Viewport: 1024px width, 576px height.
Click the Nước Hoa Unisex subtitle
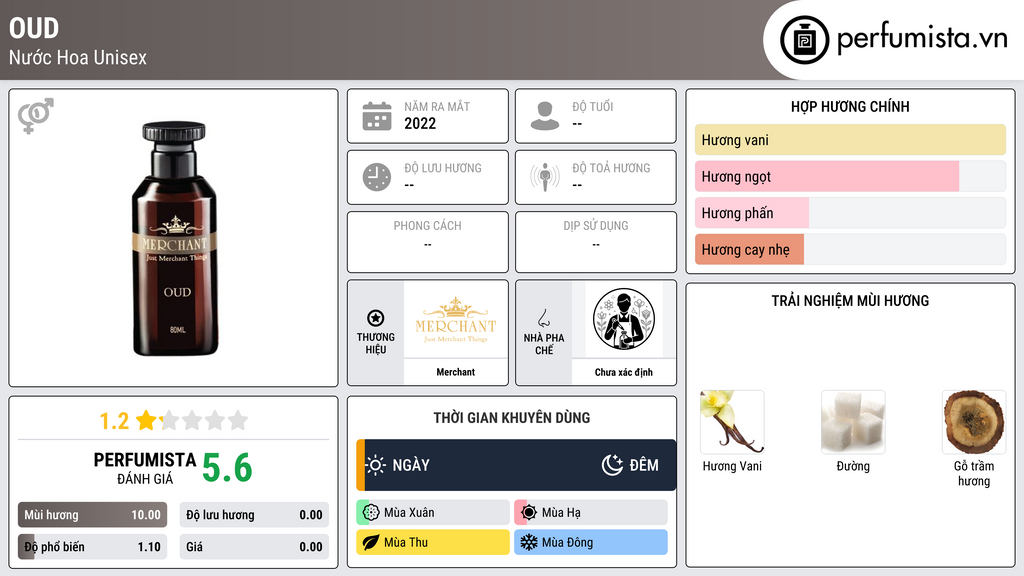(x=78, y=57)
